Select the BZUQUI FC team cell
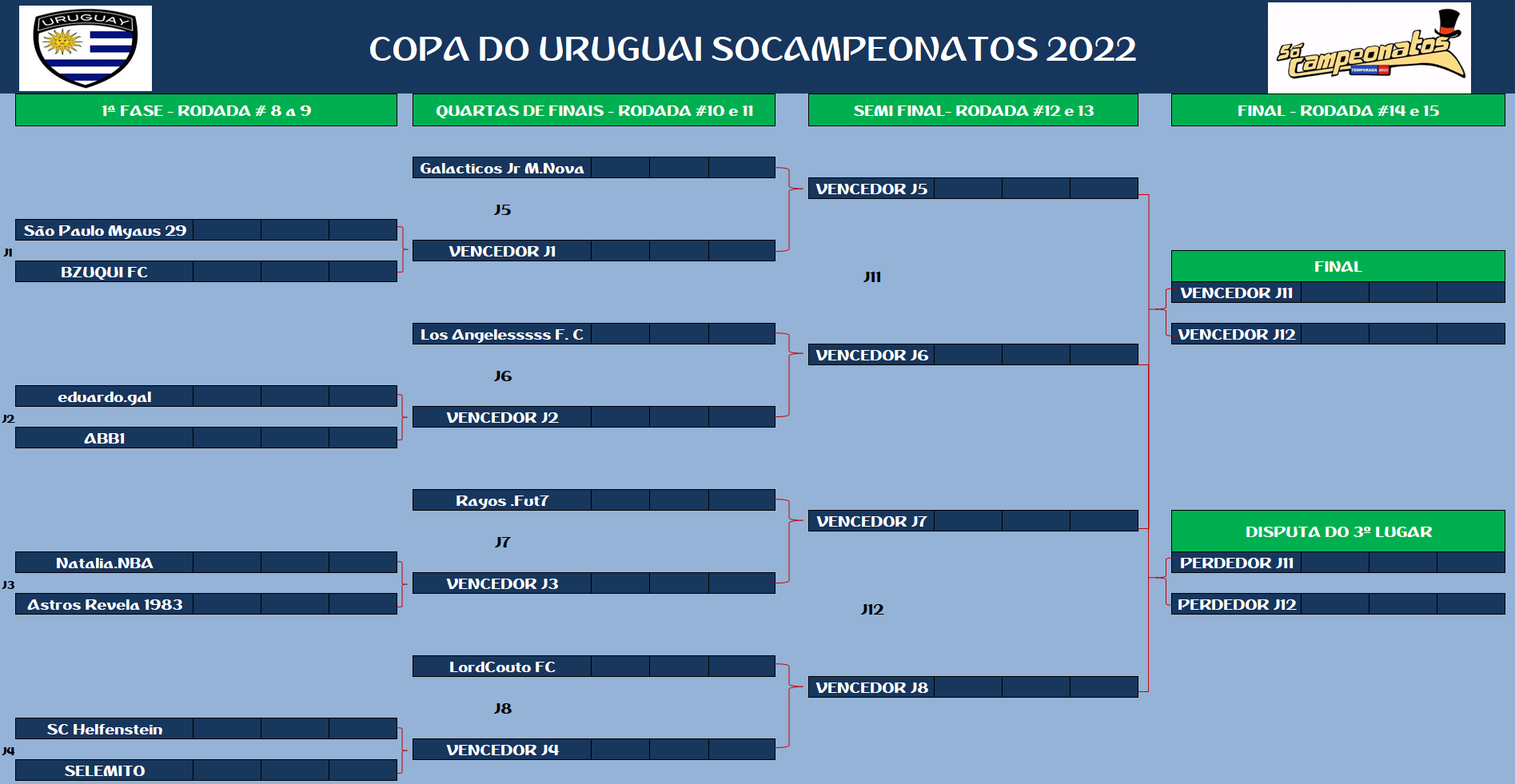This screenshot has height=784, width=1515. point(105,272)
